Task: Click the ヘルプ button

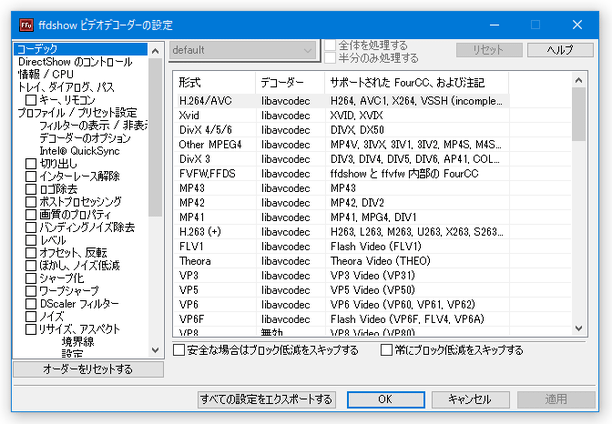Action: (560, 50)
